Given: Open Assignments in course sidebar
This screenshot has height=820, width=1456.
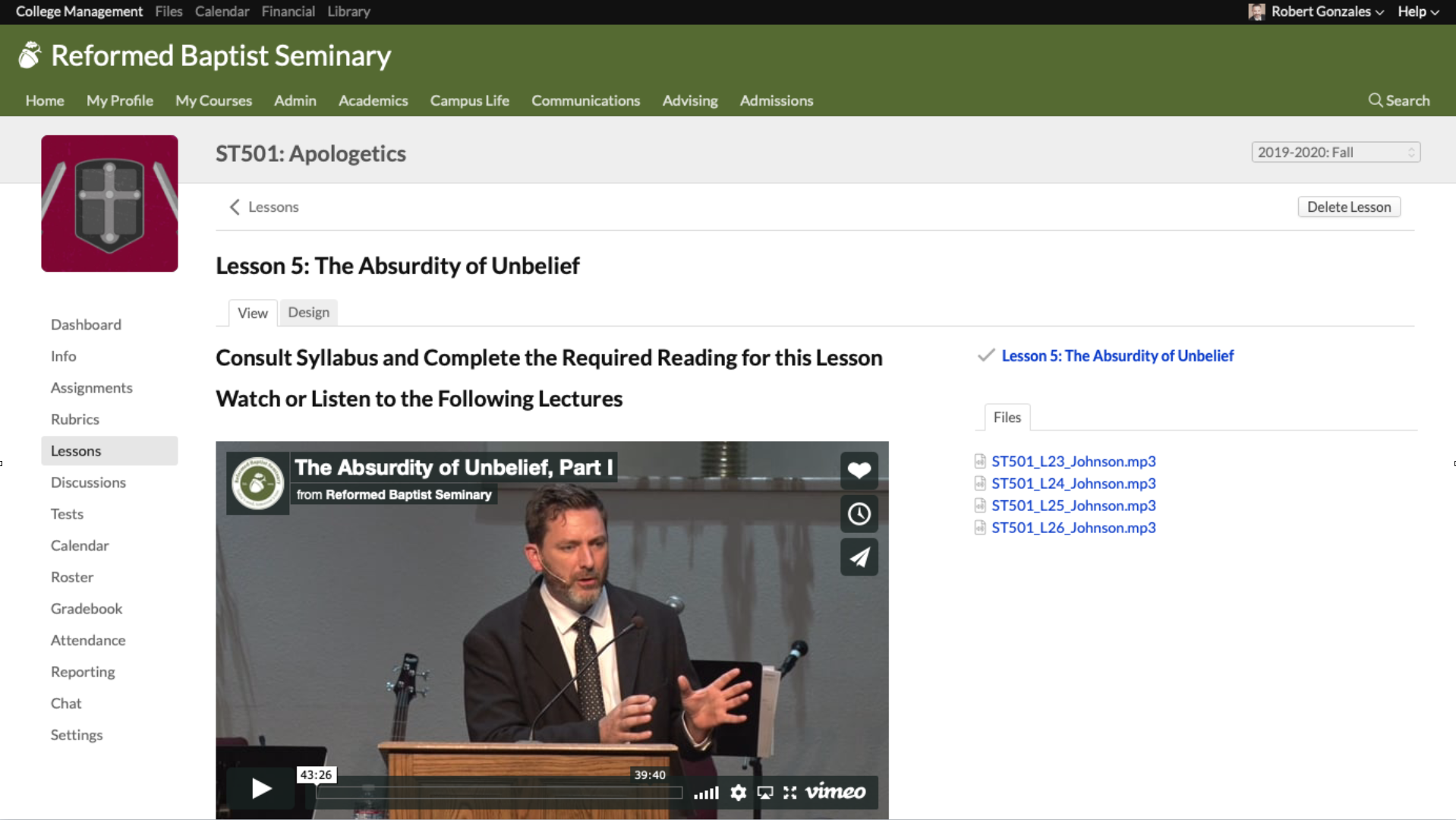Looking at the screenshot, I should tap(91, 388).
